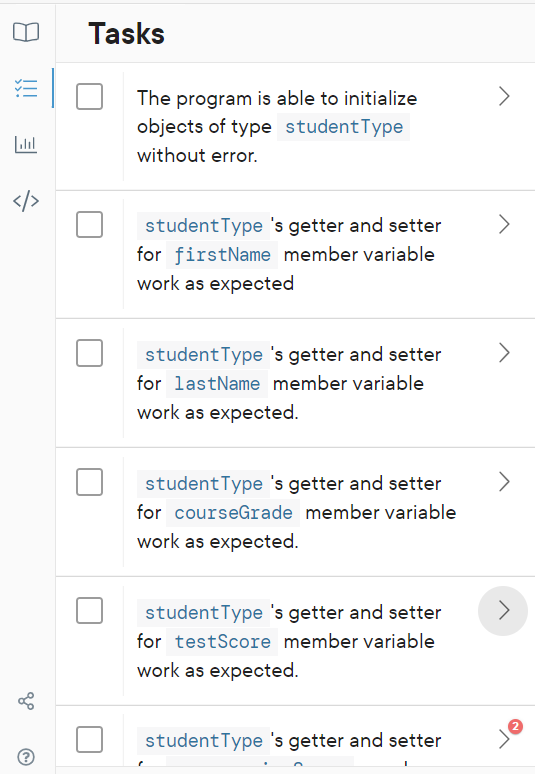Click the firstName code label in task
The width and height of the screenshot is (535, 774).
coord(222,255)
